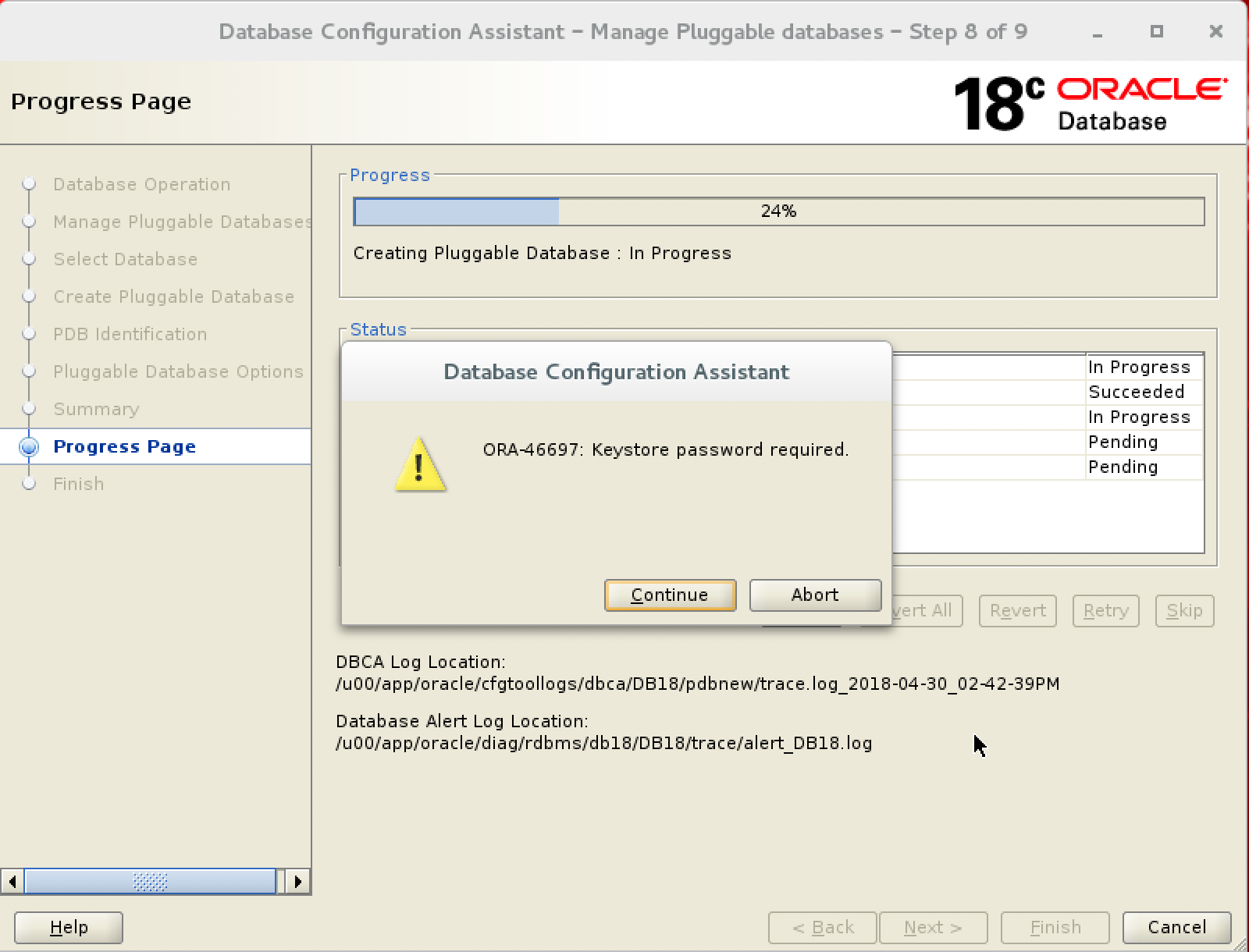This screenshot has height=952, width=1249.
Task: Click the Retry button
Action: (1105, 610)
